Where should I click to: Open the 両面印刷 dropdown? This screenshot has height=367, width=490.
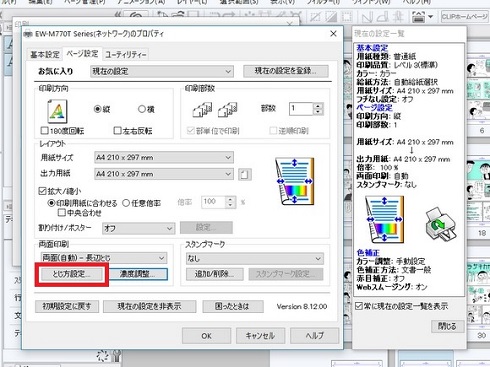(104, 258)
